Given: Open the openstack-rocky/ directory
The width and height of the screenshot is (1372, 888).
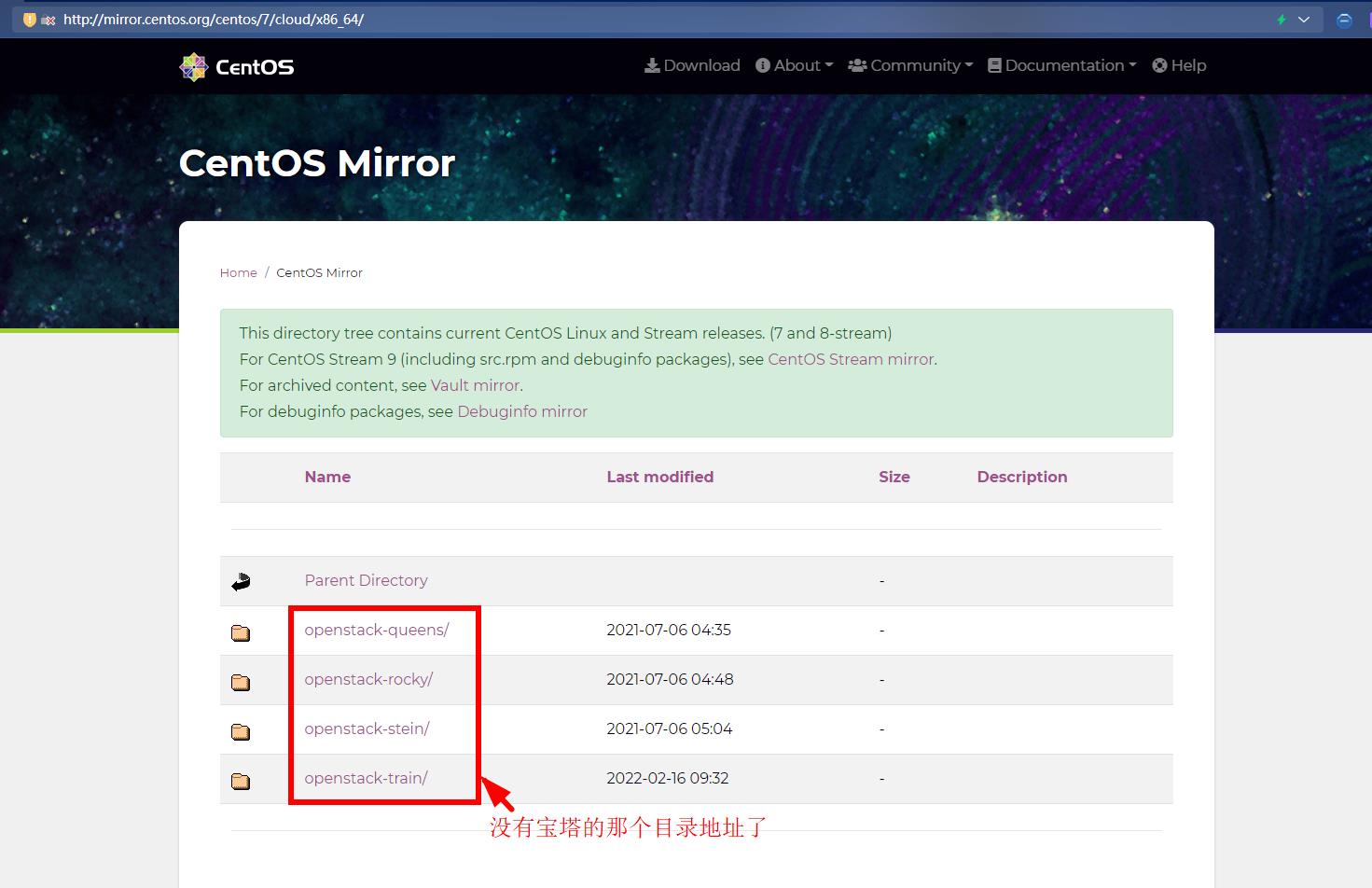Looking at the screenshot, I should tap(368, 679).
